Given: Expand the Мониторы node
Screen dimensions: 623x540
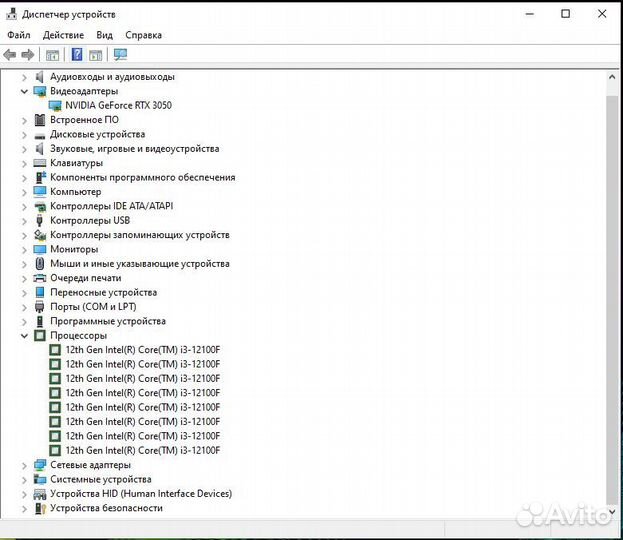Looking at the screenshot, I should point(24,250).
